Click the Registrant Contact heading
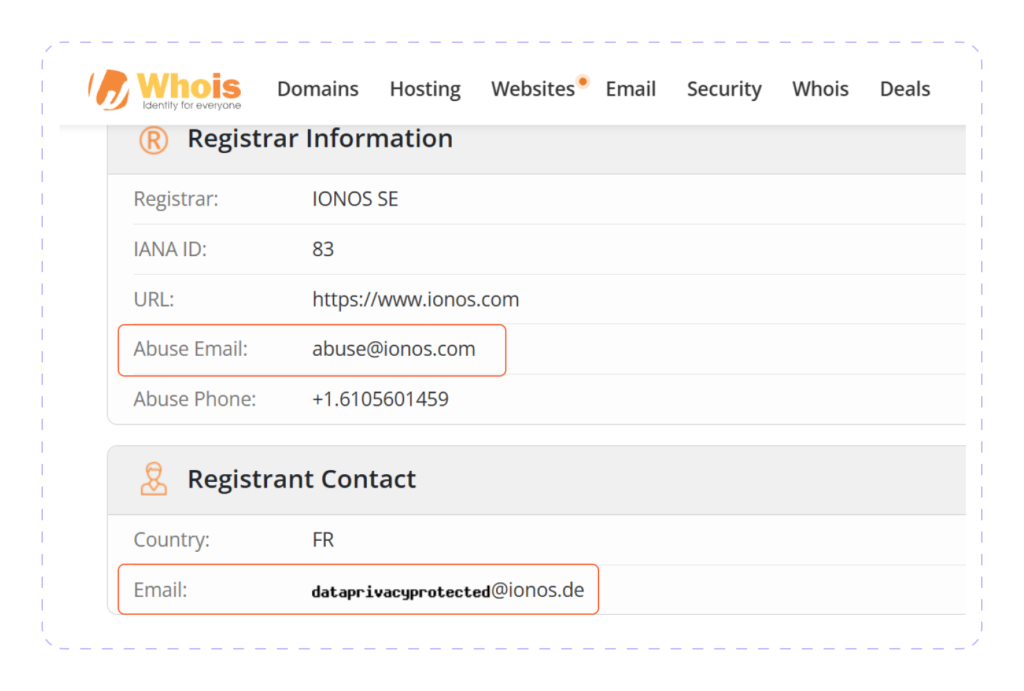This screenshot has width=1024, height=691. click(x=302, y=479)
